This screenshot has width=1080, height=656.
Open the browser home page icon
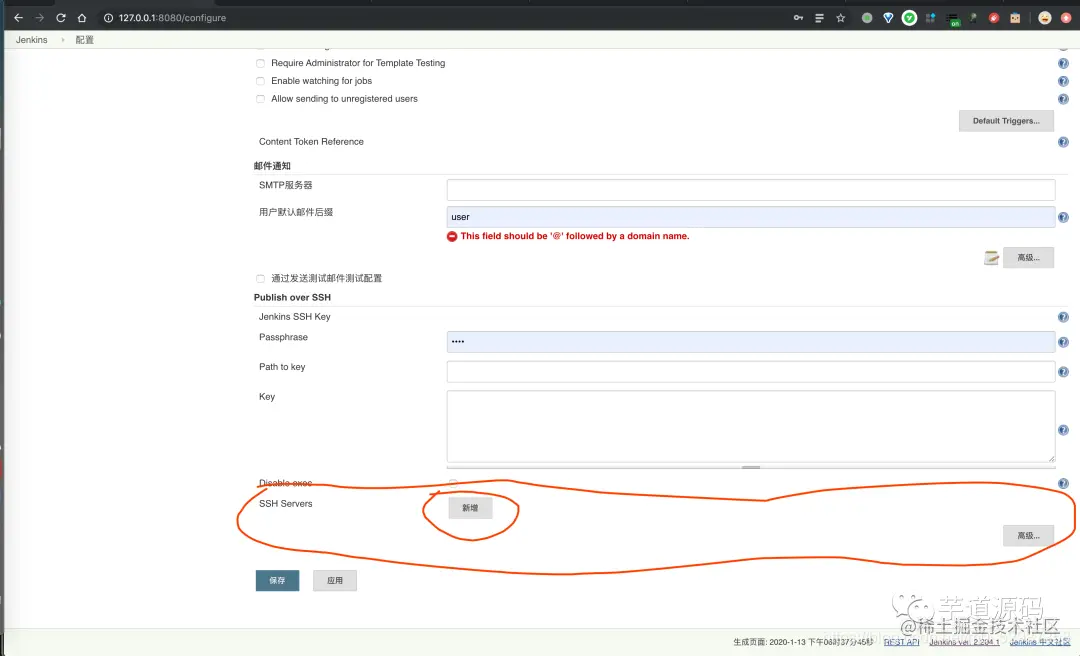pyautogui.click(x=82, y=18)
